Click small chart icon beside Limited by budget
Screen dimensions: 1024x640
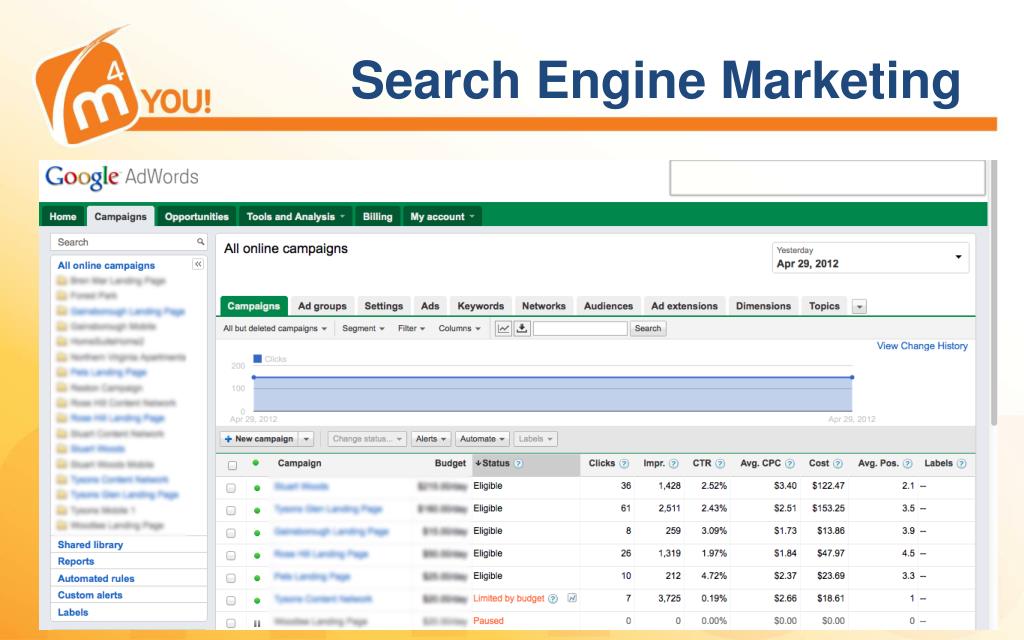point(572,598)
